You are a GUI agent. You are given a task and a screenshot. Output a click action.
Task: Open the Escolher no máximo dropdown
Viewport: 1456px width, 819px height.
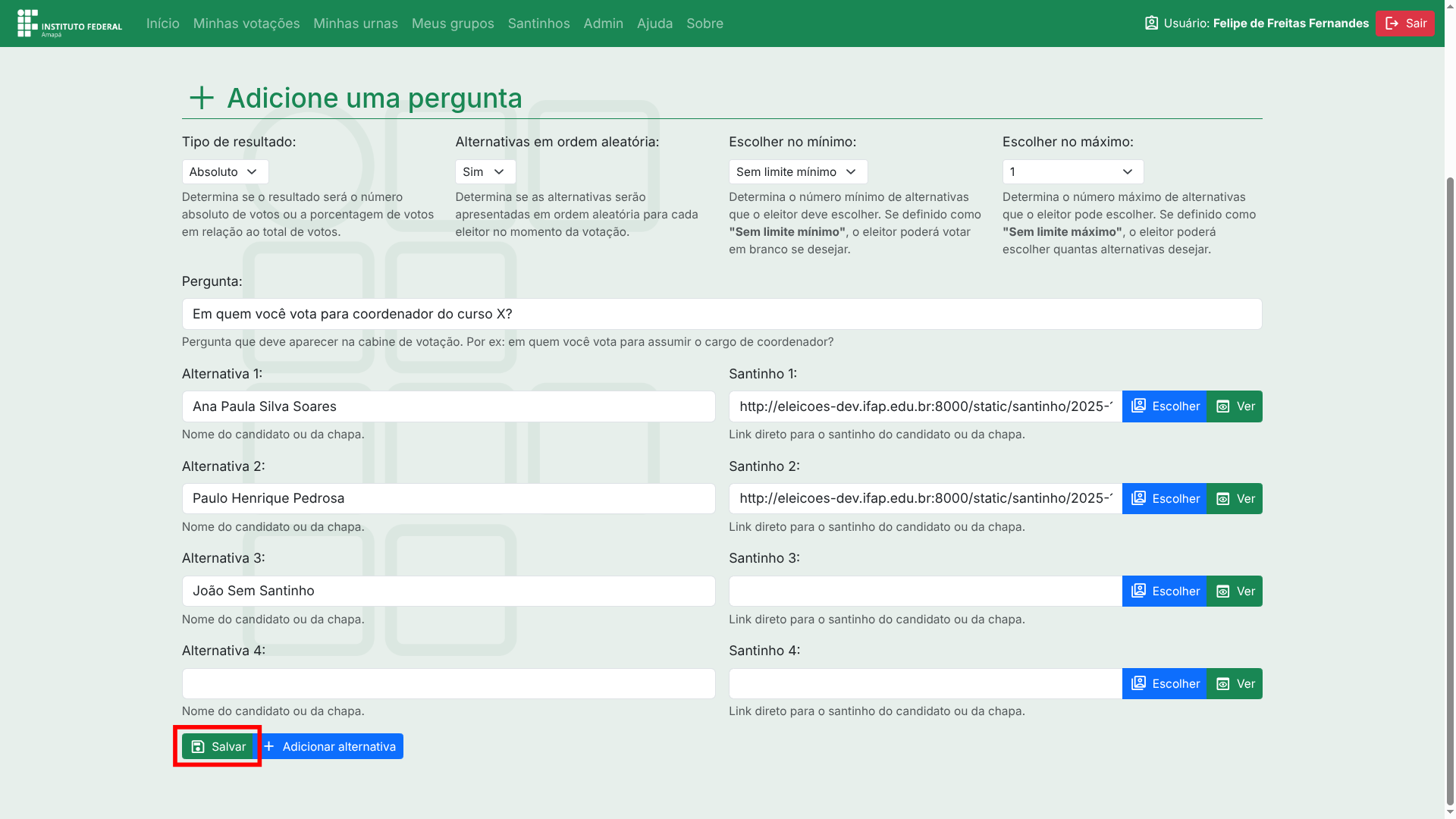pos(1072,172)
